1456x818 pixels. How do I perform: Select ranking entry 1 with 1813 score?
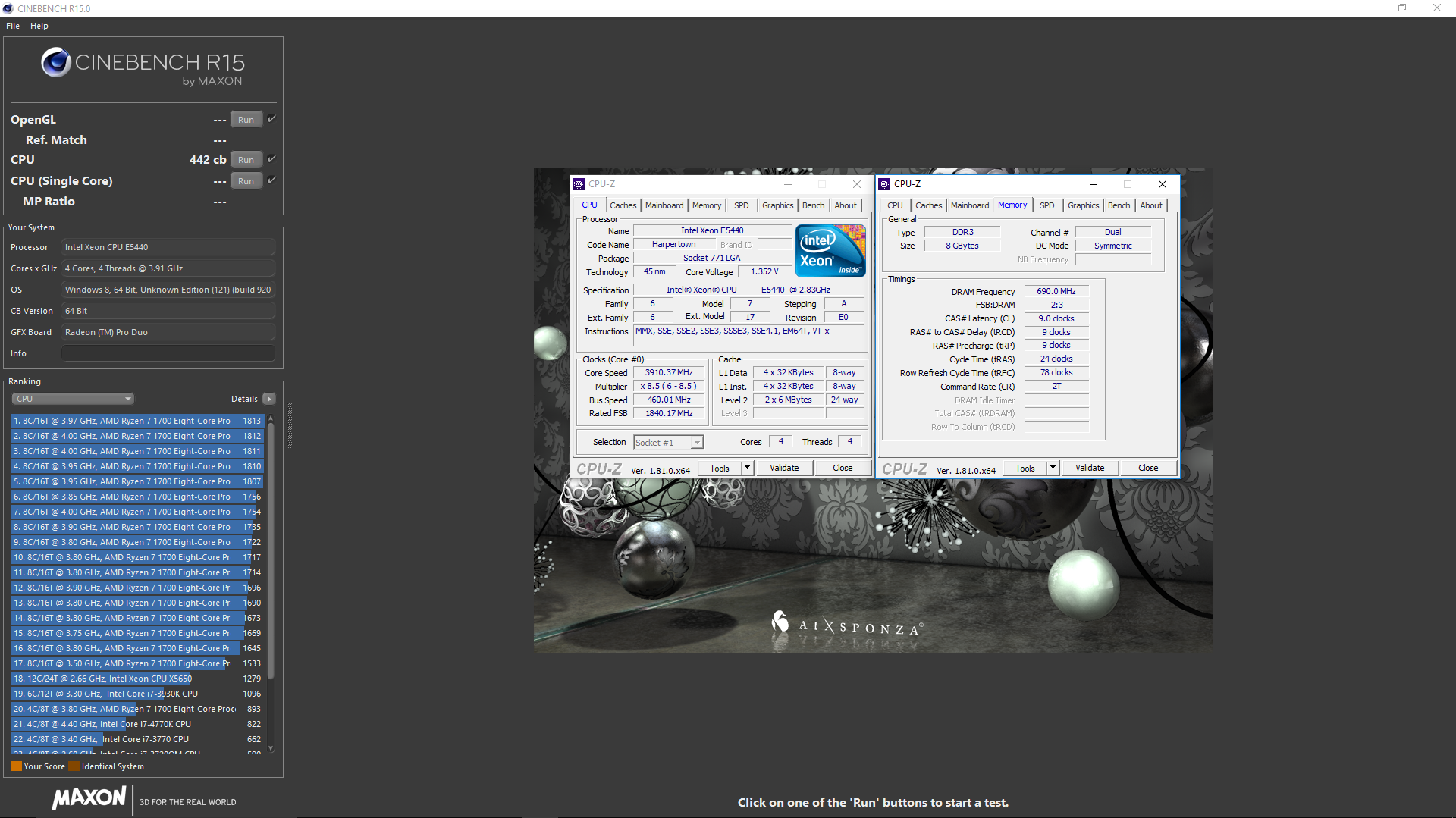pyautogui.click(x=137, y=421)
